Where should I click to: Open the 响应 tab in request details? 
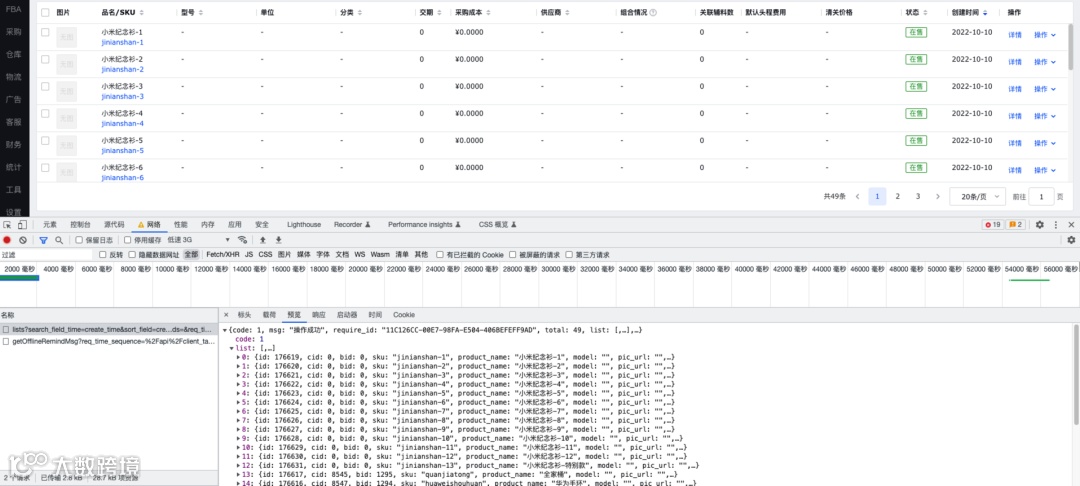coord(318,315)
